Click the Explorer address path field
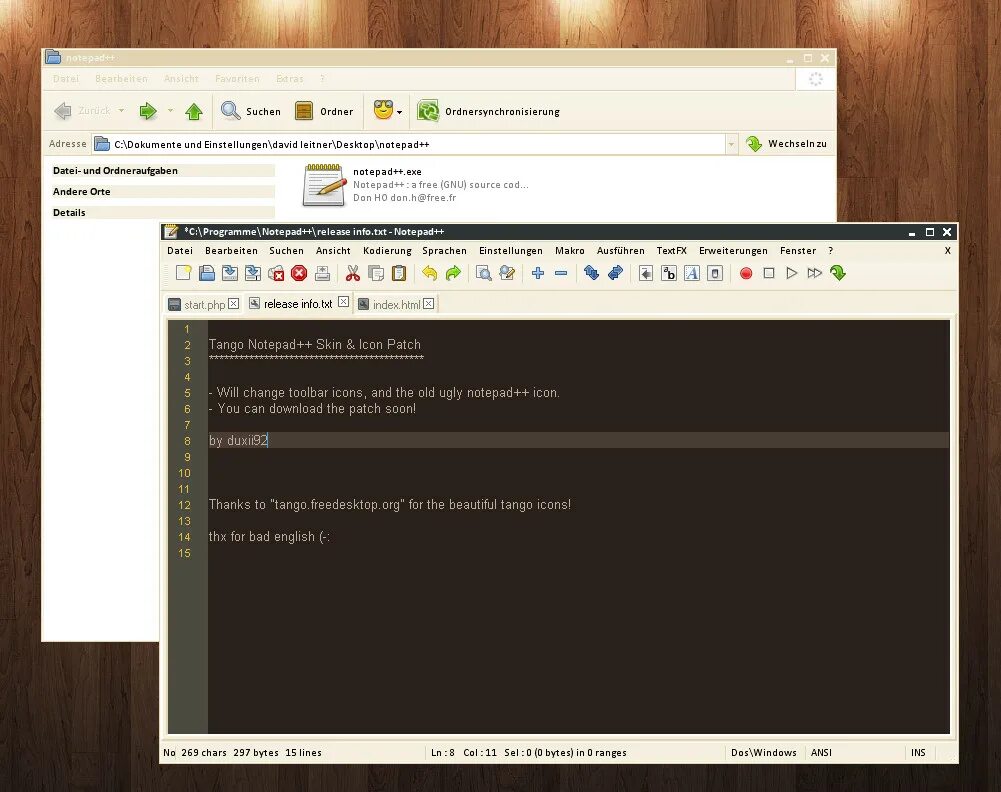This screenshot has width=1001, height=792. (409, 144)
